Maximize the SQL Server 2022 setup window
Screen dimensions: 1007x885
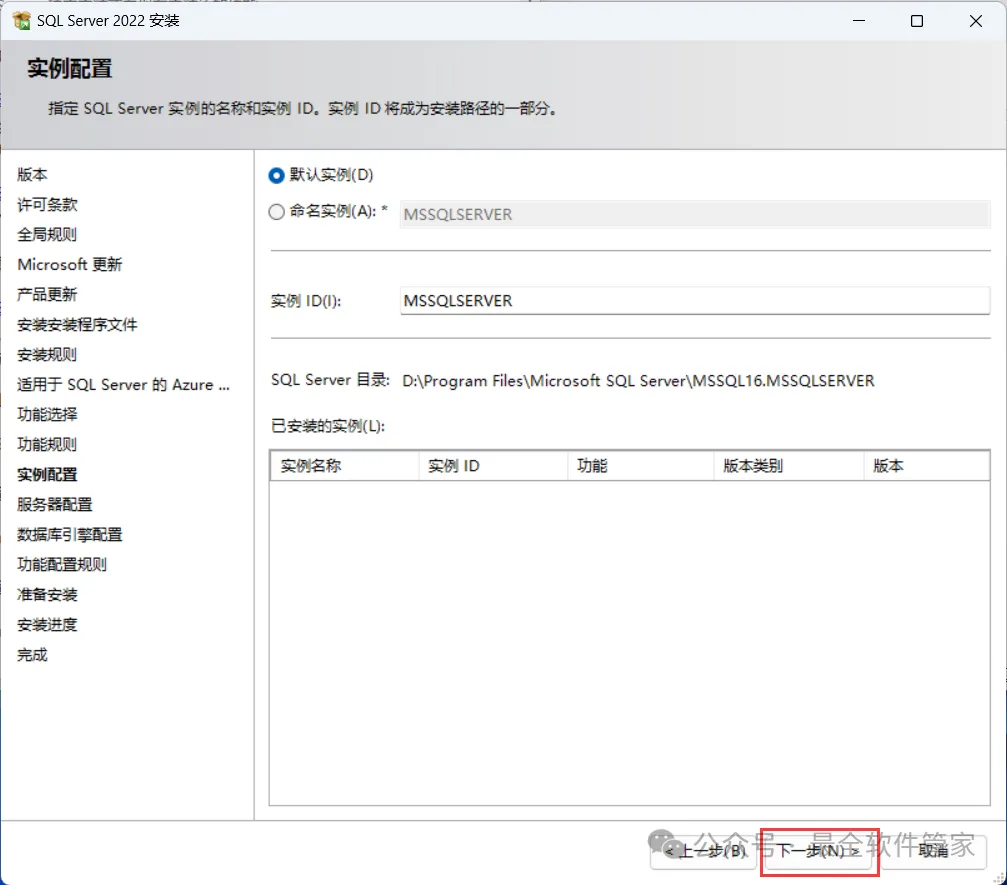tap(917, 21)
